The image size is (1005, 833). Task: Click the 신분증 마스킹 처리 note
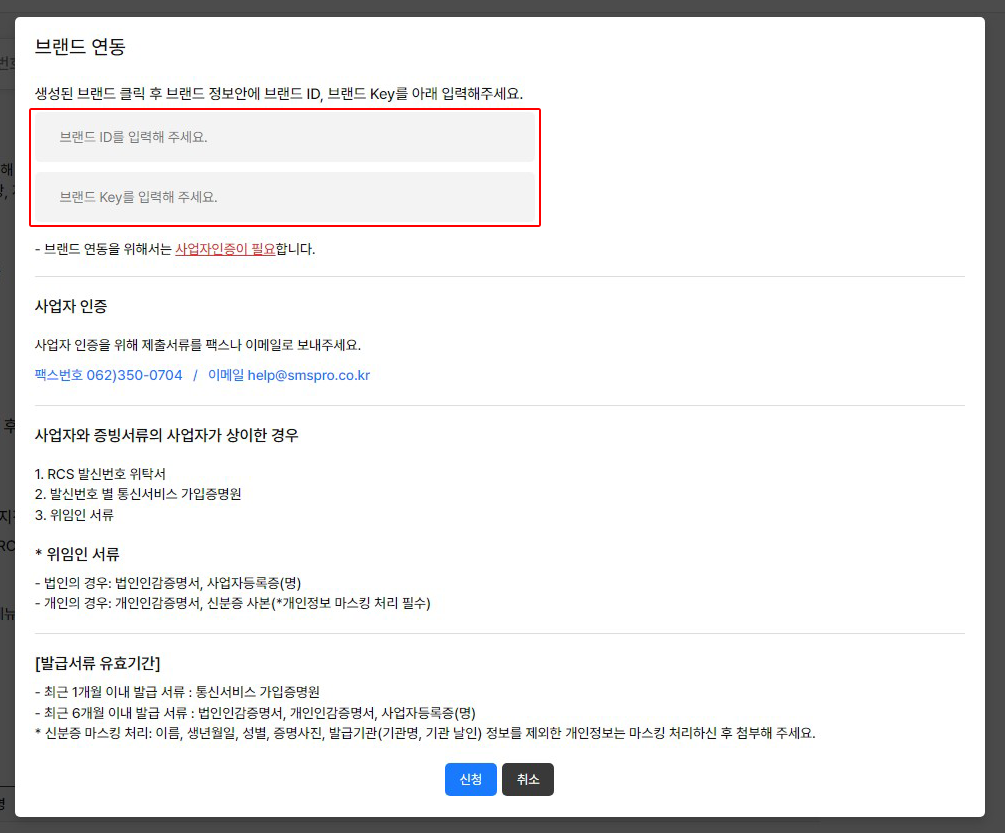[x=425, y=733]
